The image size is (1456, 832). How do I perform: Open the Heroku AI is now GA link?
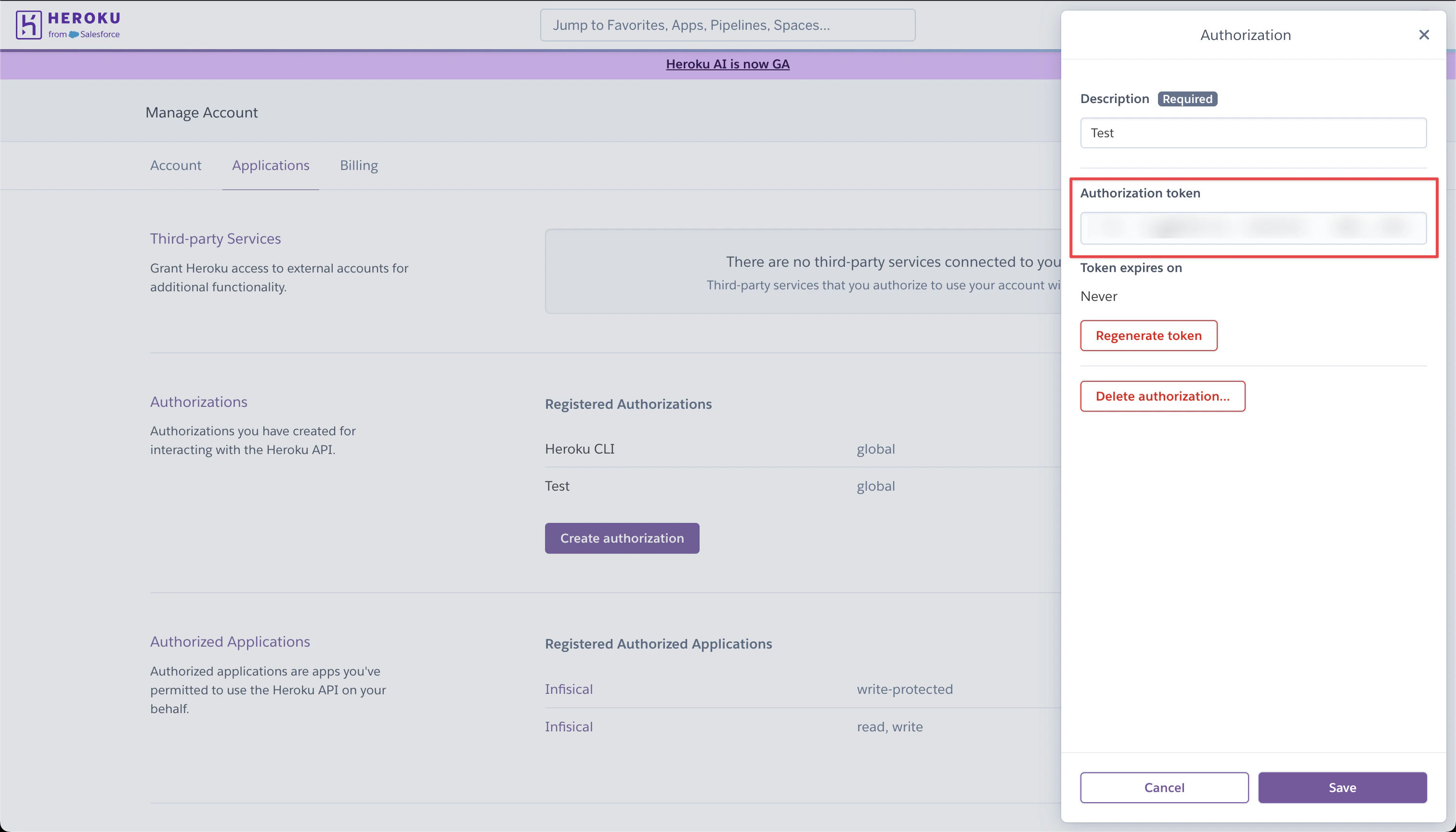(728, 64)
